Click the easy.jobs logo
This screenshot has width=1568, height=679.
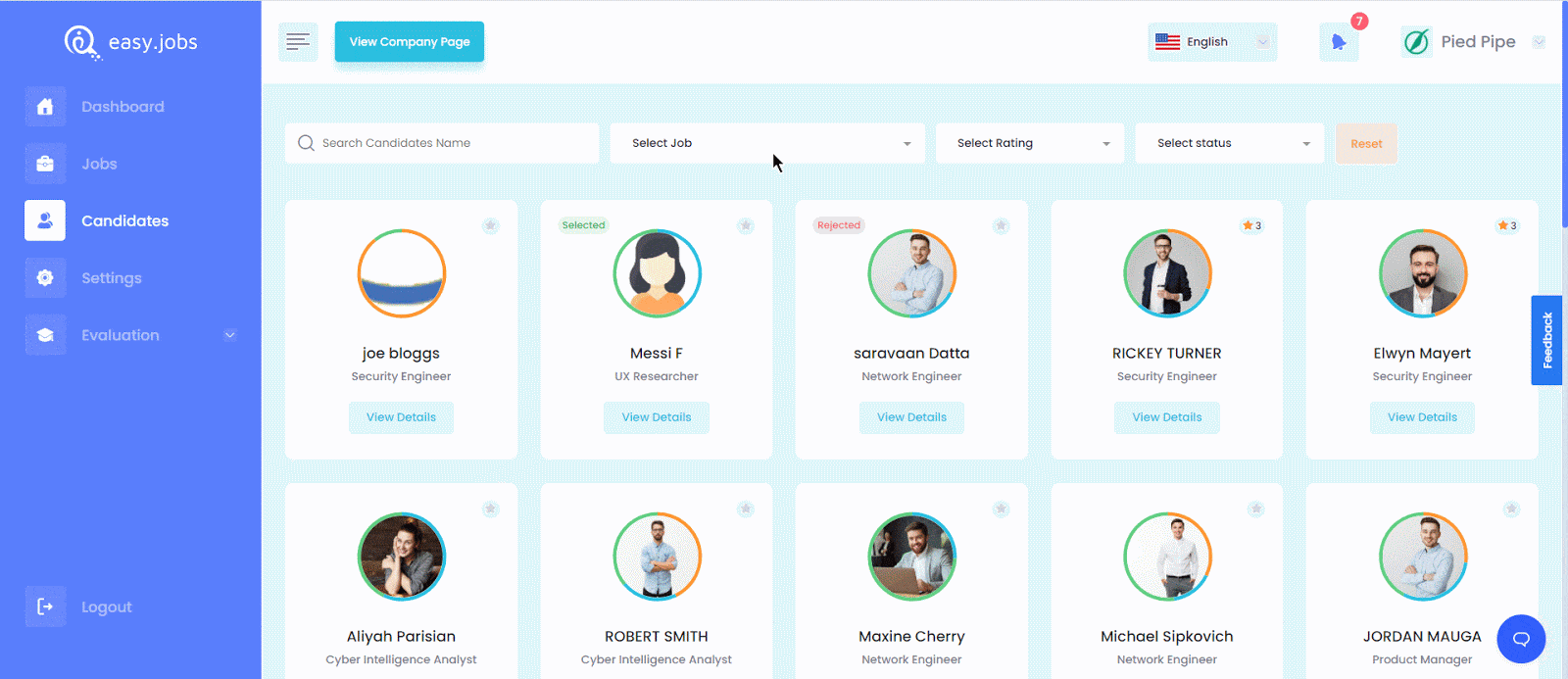click(131, 42)
